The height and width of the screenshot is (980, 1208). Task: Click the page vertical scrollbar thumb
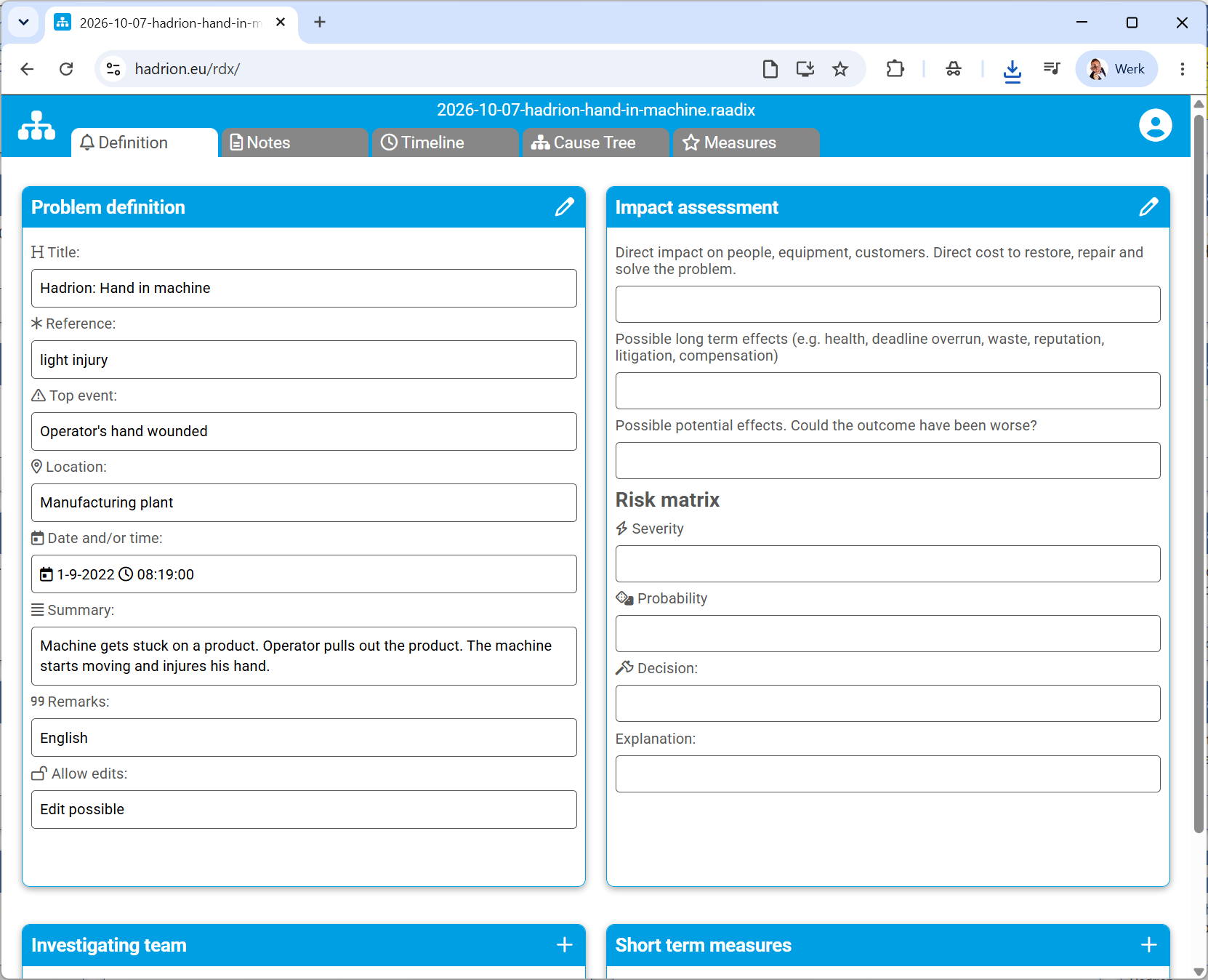pyautogui.click(x=1199, y=473)
